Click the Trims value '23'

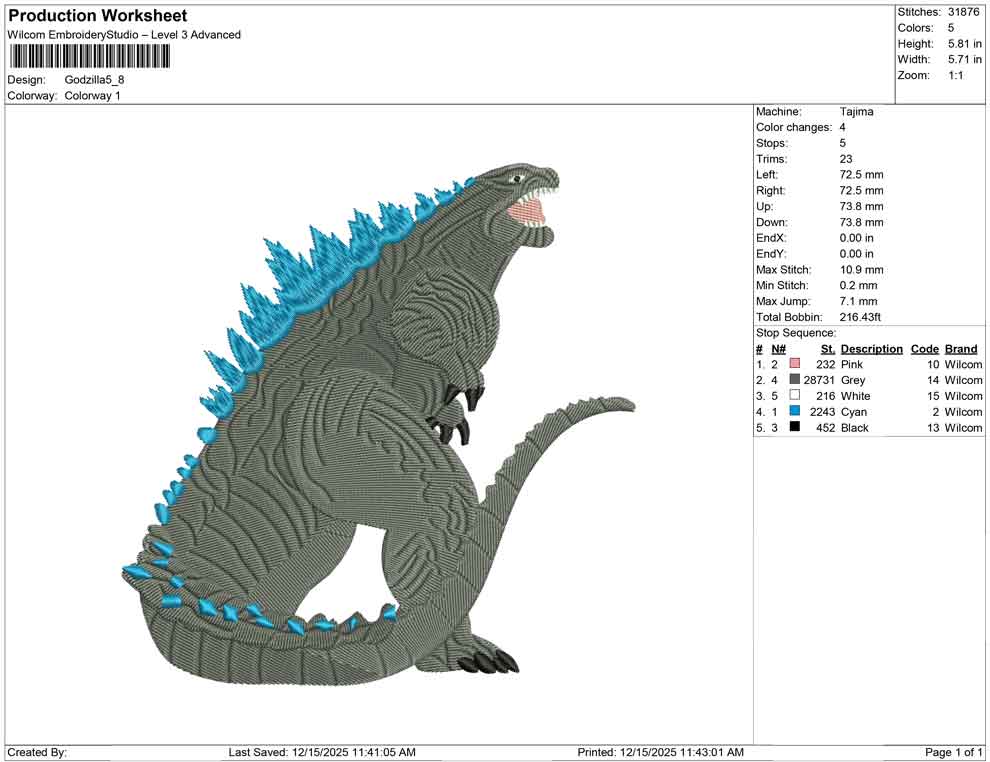(846, 159)
